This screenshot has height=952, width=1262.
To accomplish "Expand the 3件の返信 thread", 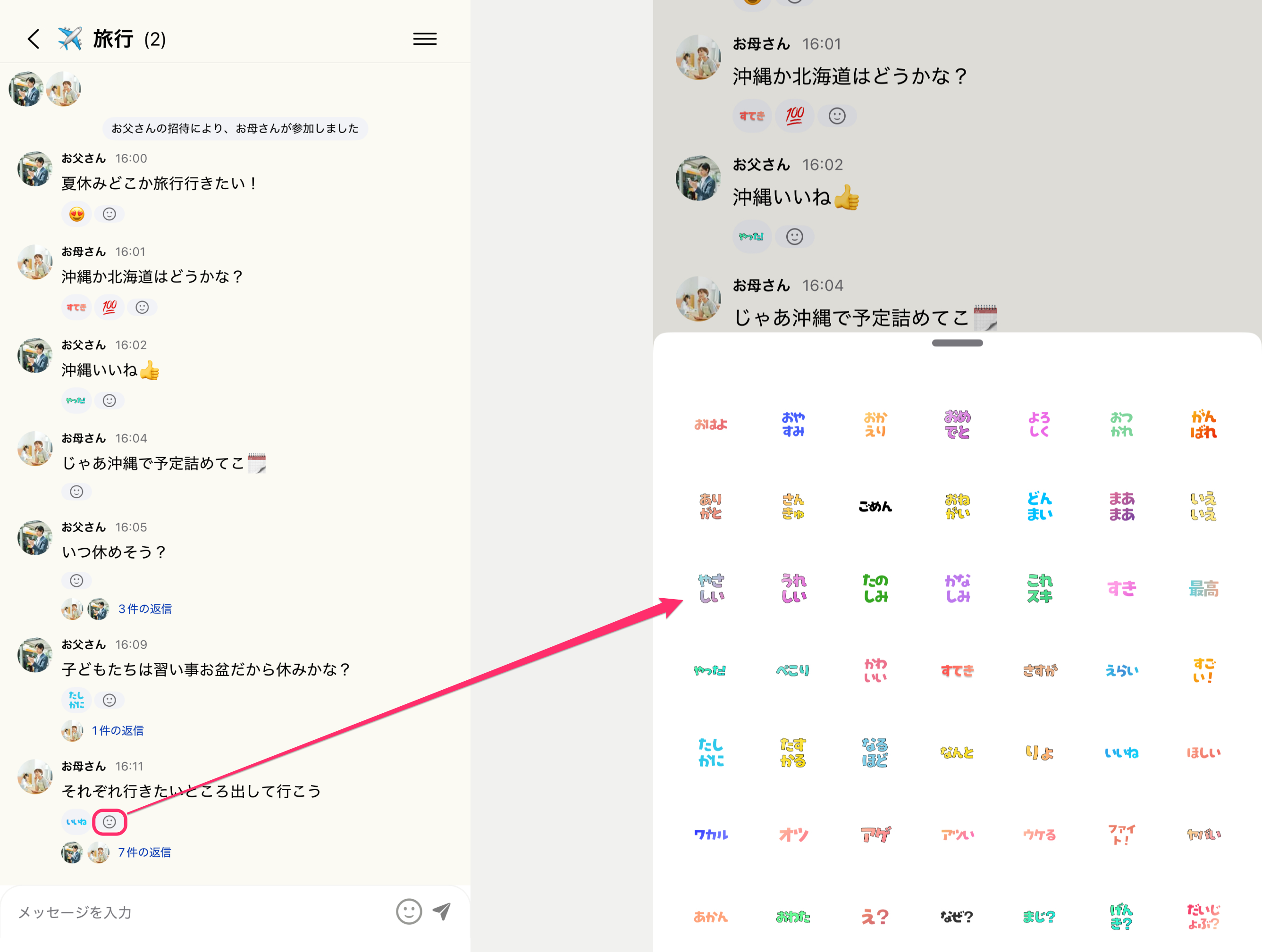I will point(145,609).
